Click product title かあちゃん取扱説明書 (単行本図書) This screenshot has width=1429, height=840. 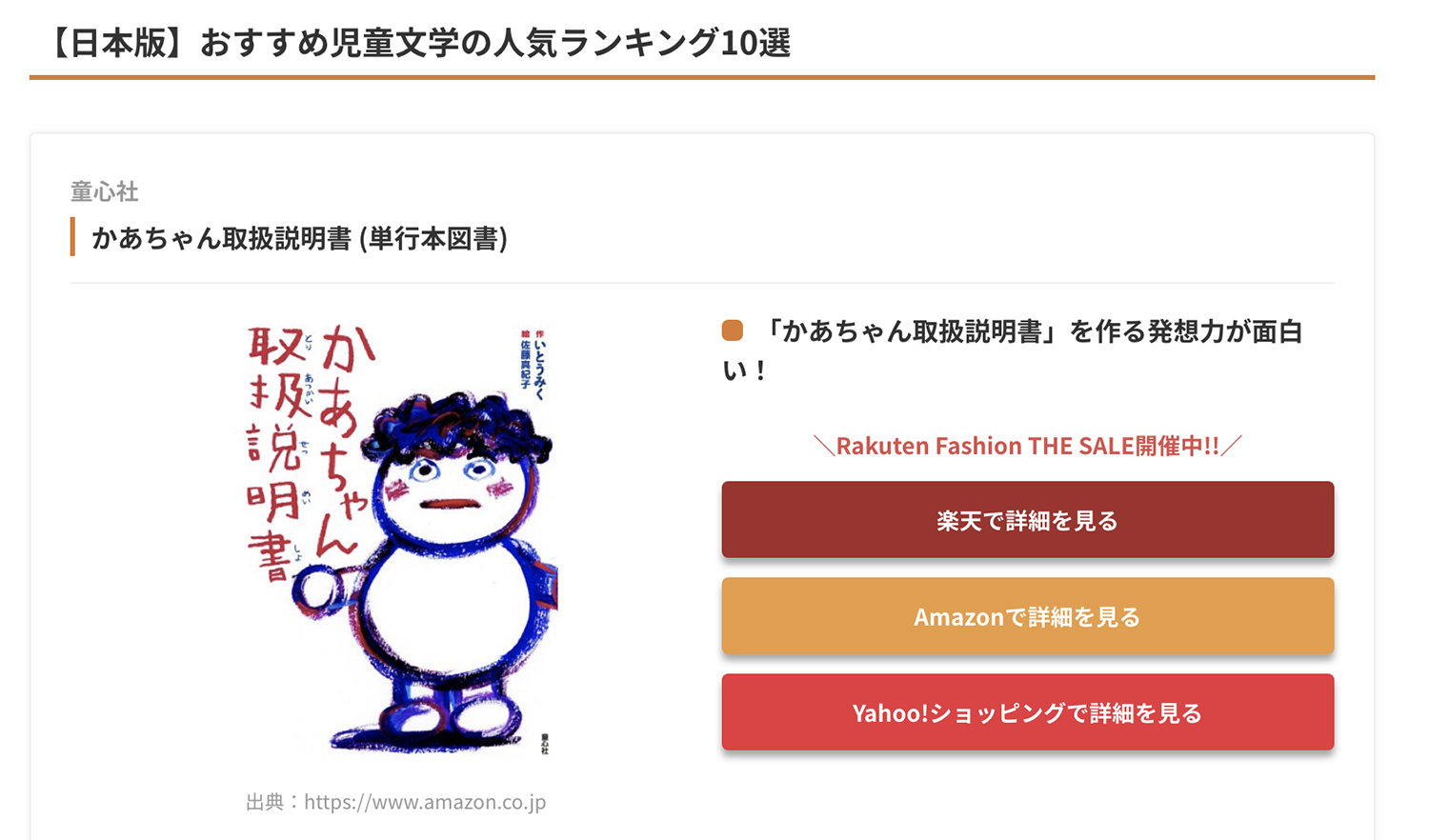pos(300,238)
